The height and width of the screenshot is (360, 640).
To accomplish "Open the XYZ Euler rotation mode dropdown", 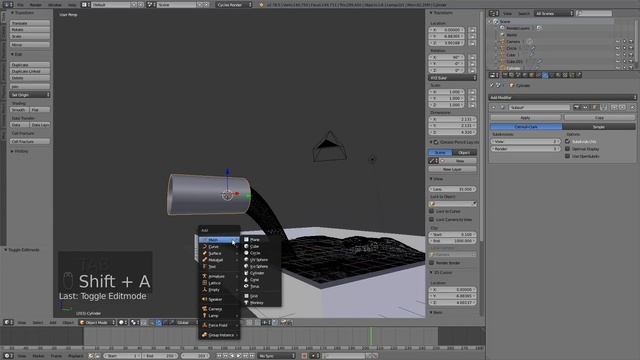I will coord(452,78).
